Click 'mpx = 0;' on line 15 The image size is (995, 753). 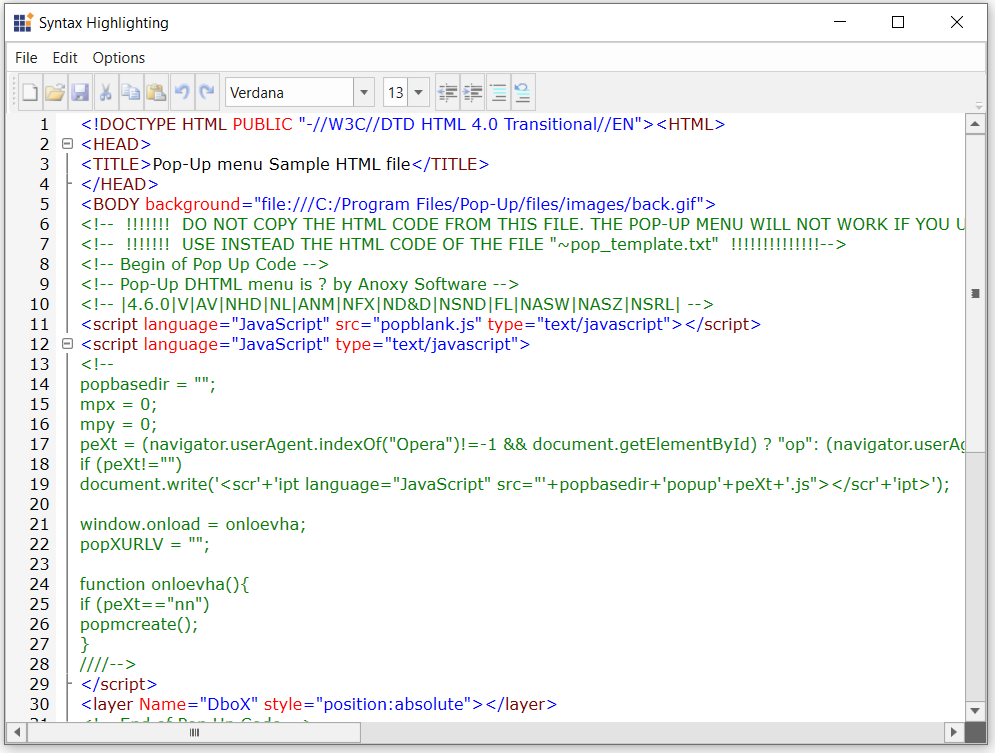tap(118, 404)
